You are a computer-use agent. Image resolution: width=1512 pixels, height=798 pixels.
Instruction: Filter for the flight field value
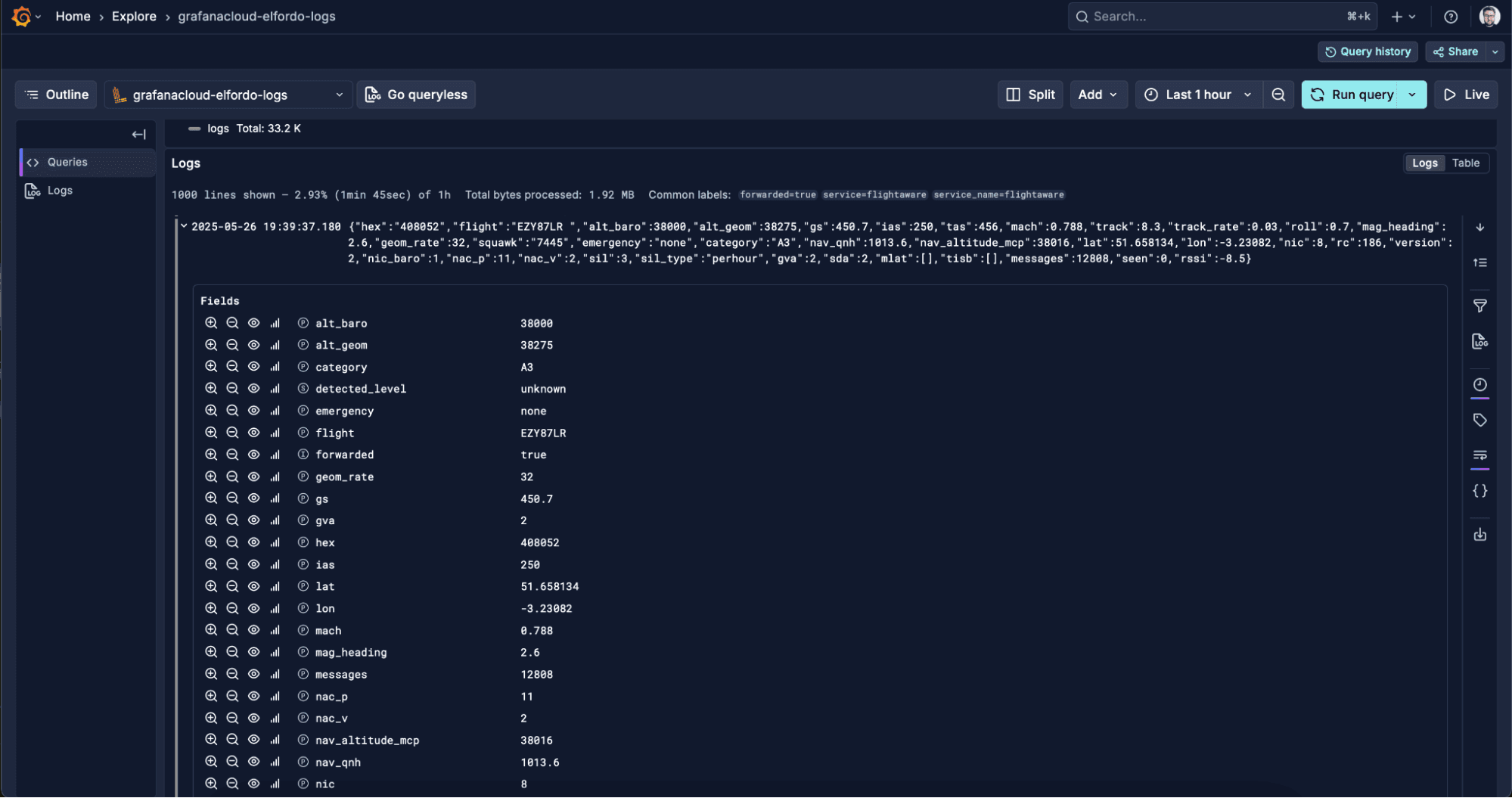point(212,432)
